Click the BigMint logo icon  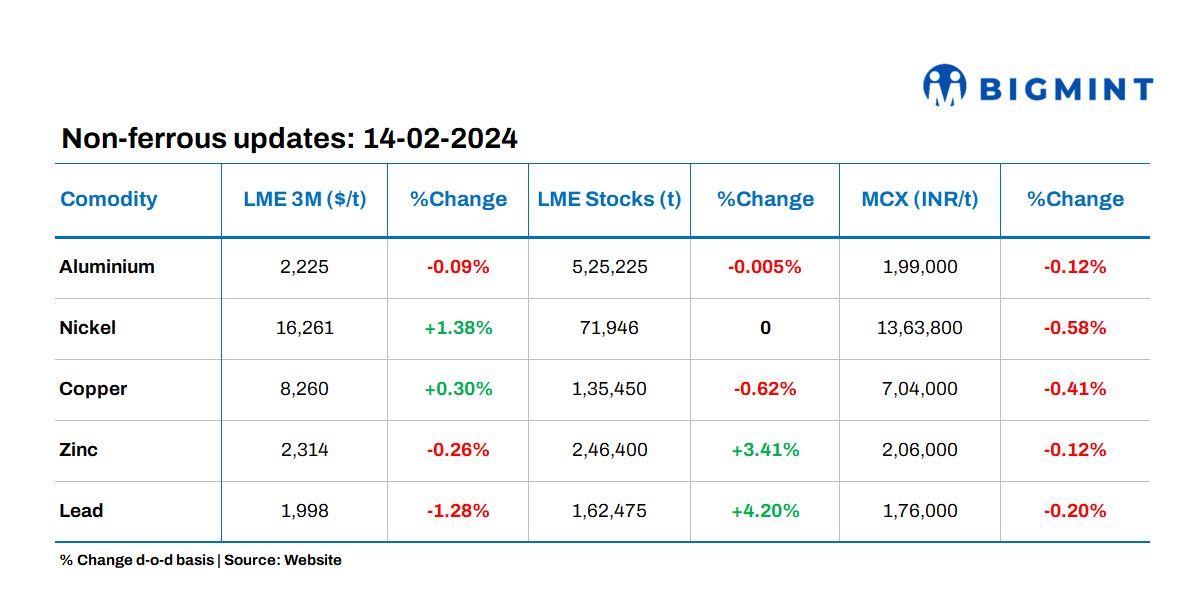pos(945,86)
